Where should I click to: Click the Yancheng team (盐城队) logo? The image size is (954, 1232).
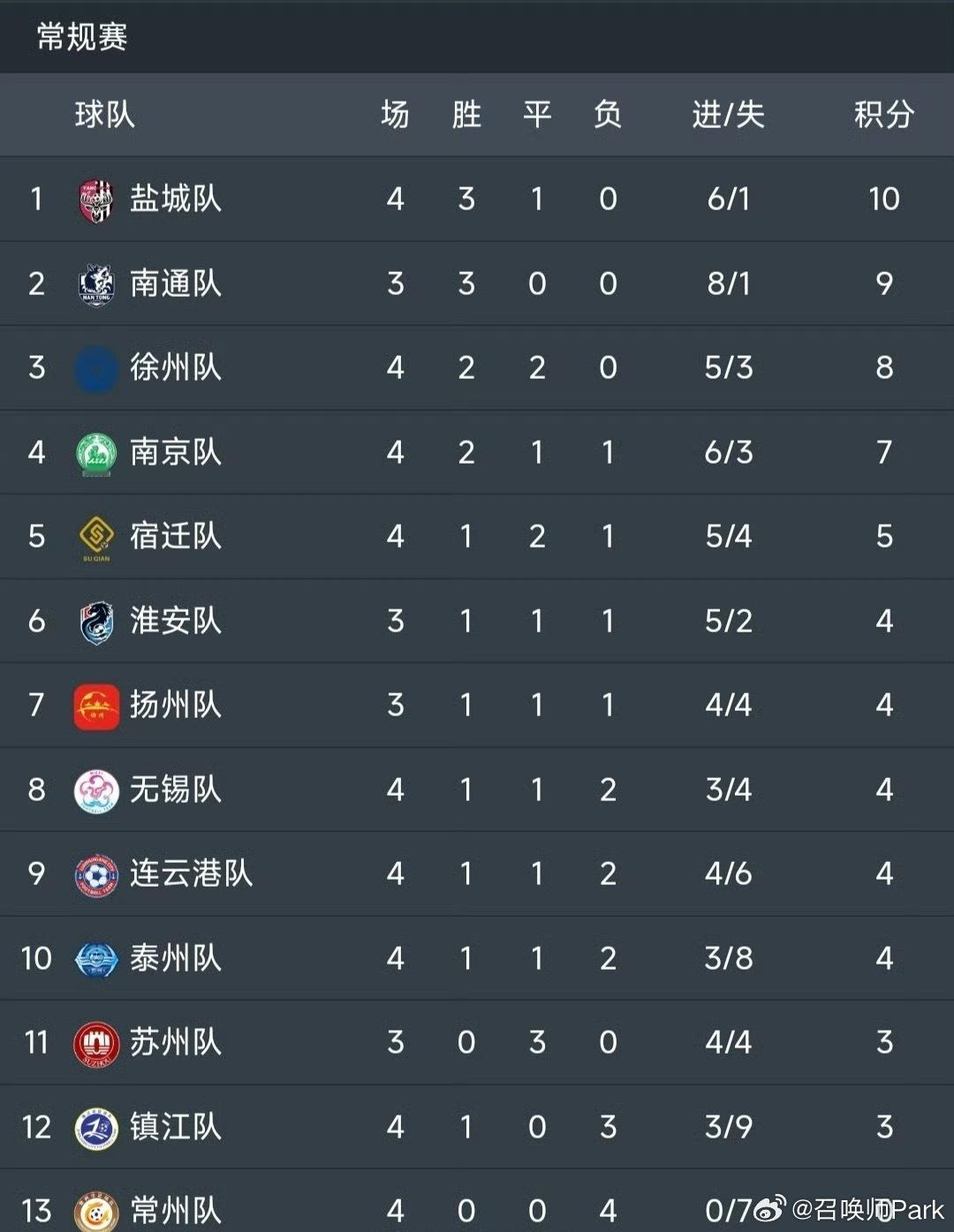click(x=96, y=200)
